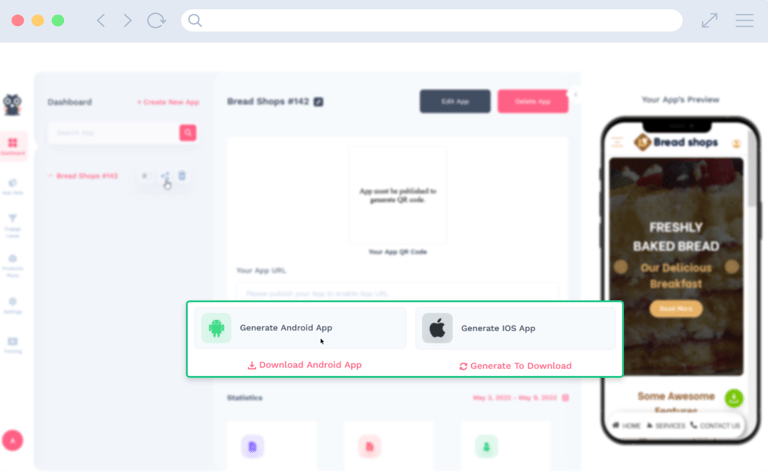Click the Apple logo icon
The height and width of the screenshot is (472, 768).
pyautogui.click(x=437, y=328)
